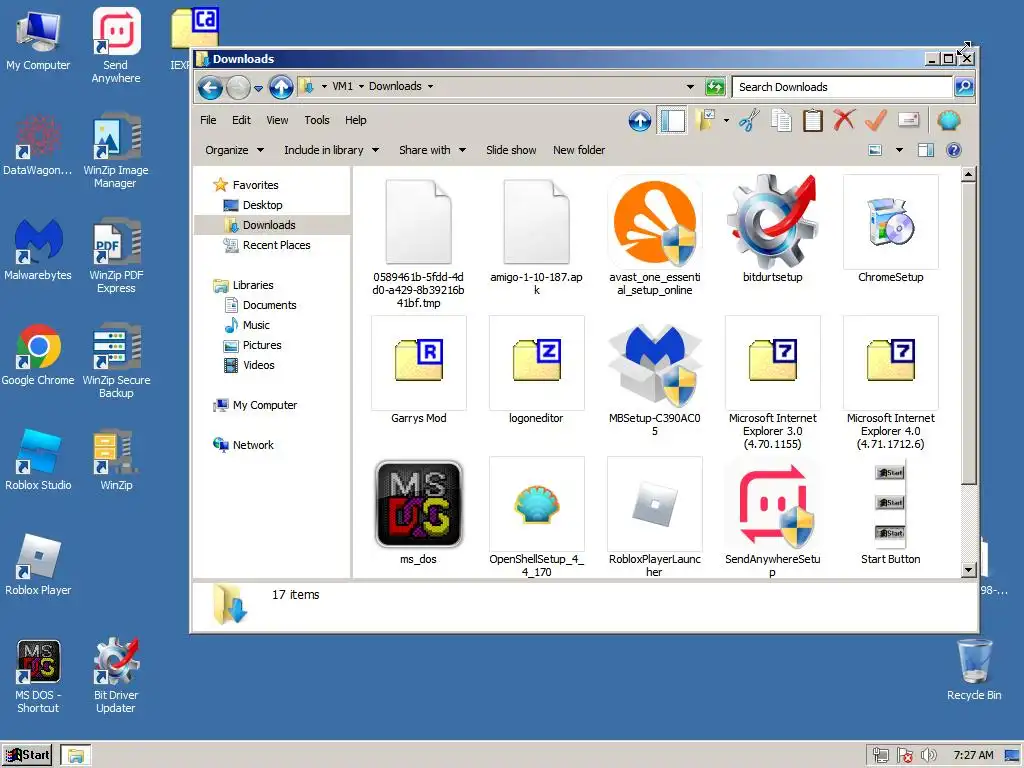Select the ChromeSetup installer file
This screenshot has height=768, width=1024.
(x=891, y=229)
